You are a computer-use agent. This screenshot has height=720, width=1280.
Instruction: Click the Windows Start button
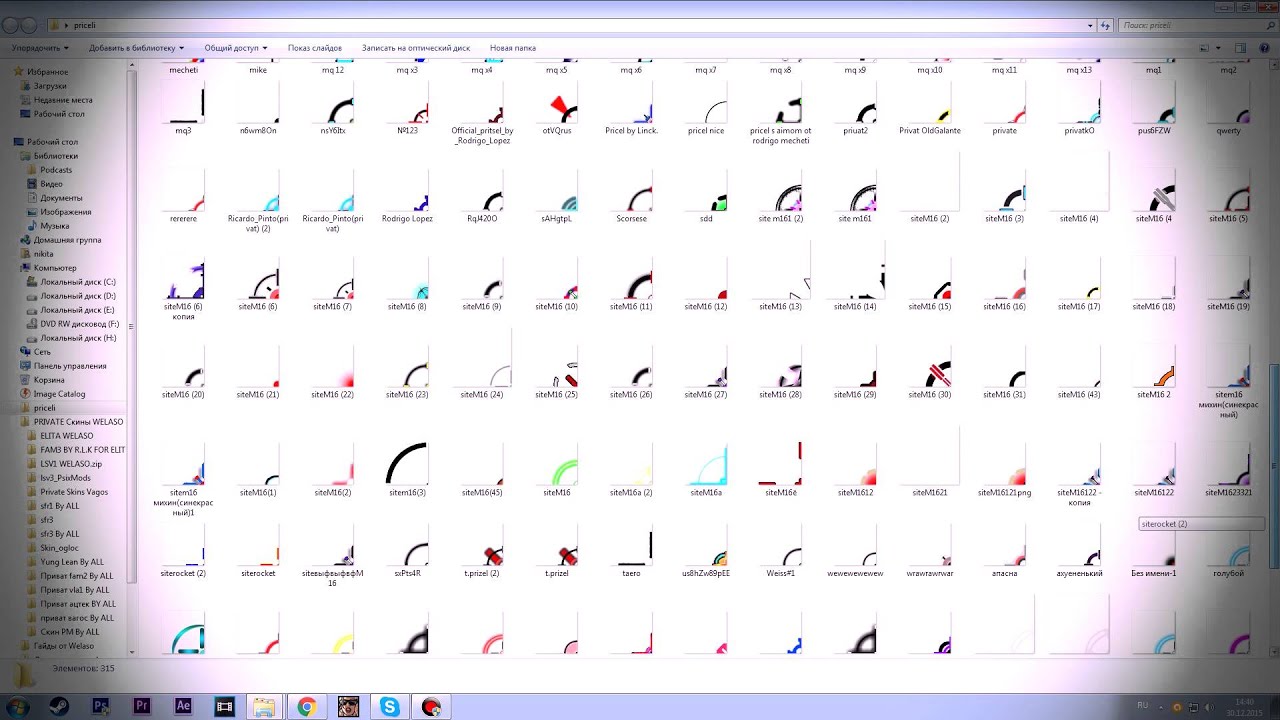[x=17, y=706]
